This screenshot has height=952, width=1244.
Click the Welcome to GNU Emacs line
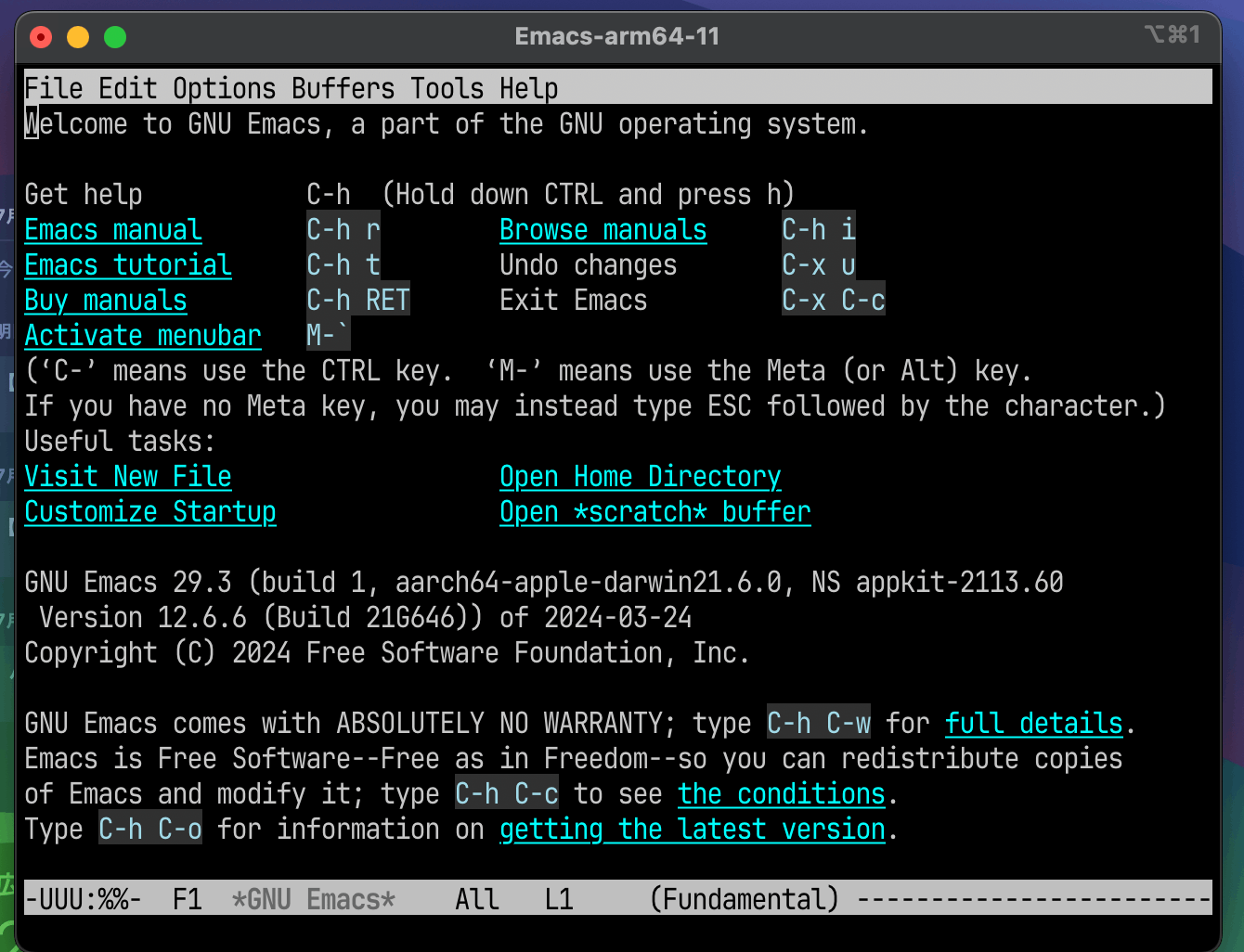(x=447, y=123)
